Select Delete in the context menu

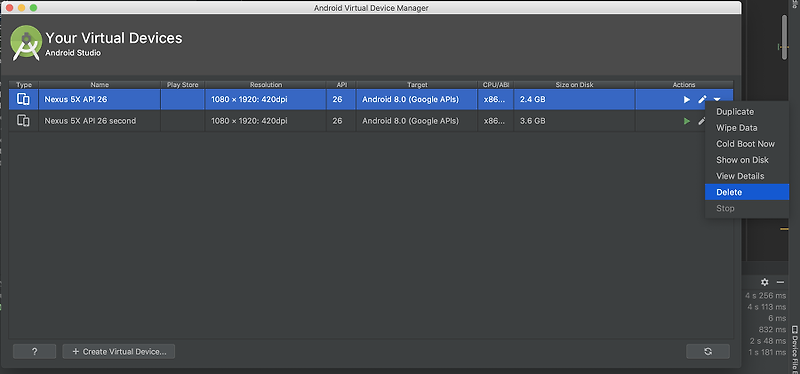click(x=747, y=192)
